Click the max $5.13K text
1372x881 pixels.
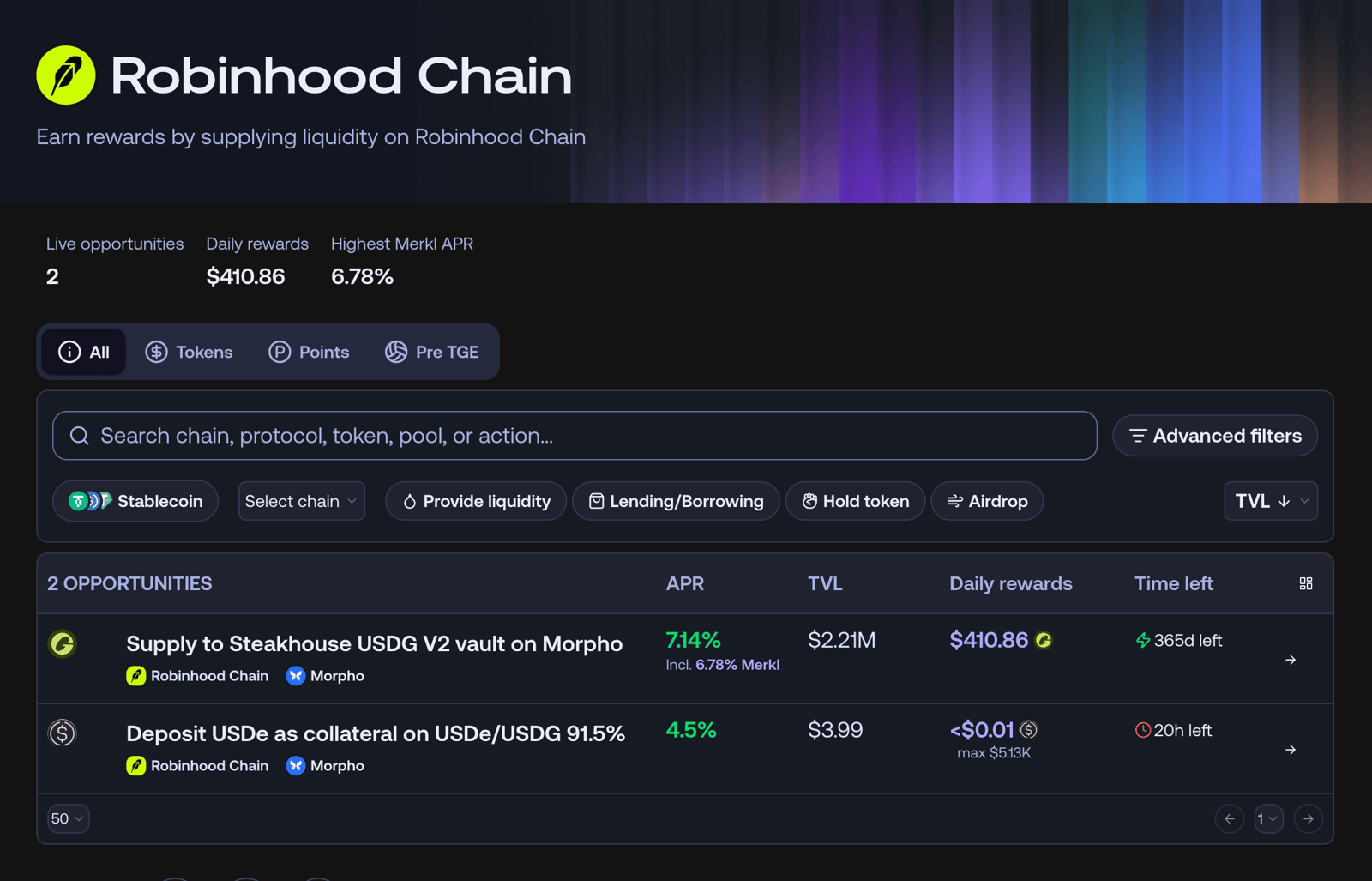click(995, 753)
